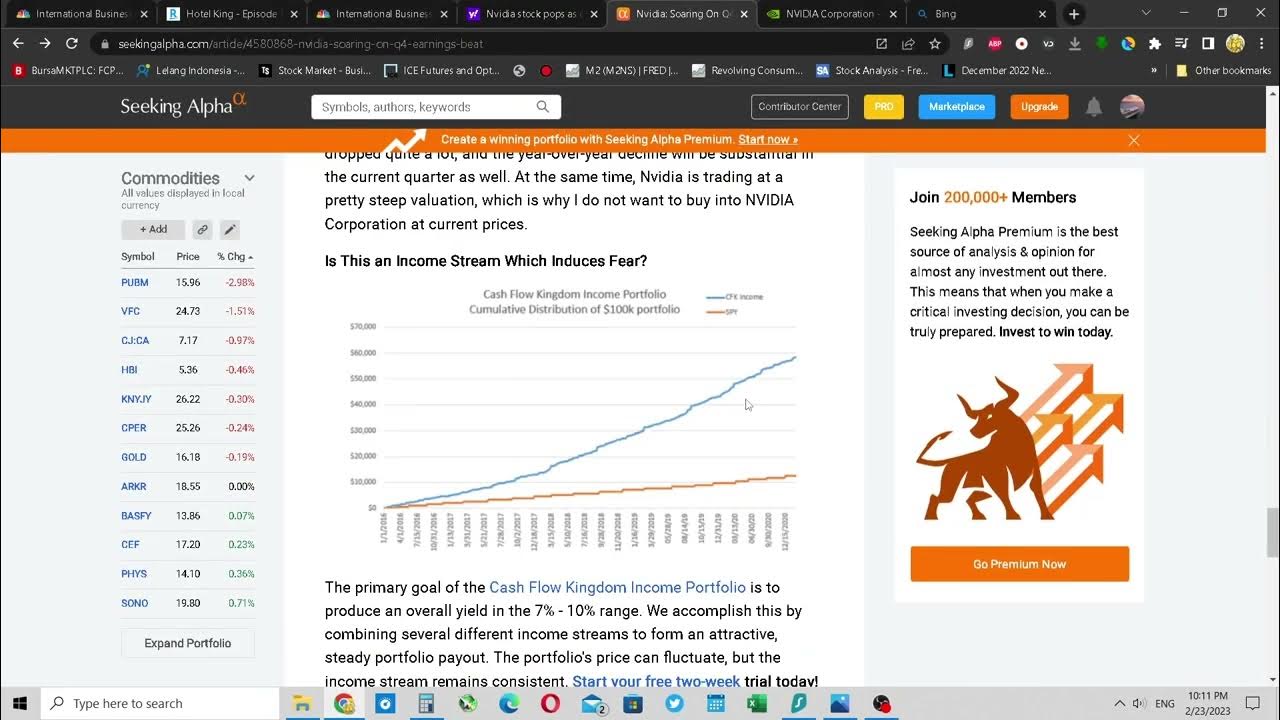Collapse the Commodities portfolio dropdown
The width and height of the screenshot is (1280, 720).
click(249, 178)
